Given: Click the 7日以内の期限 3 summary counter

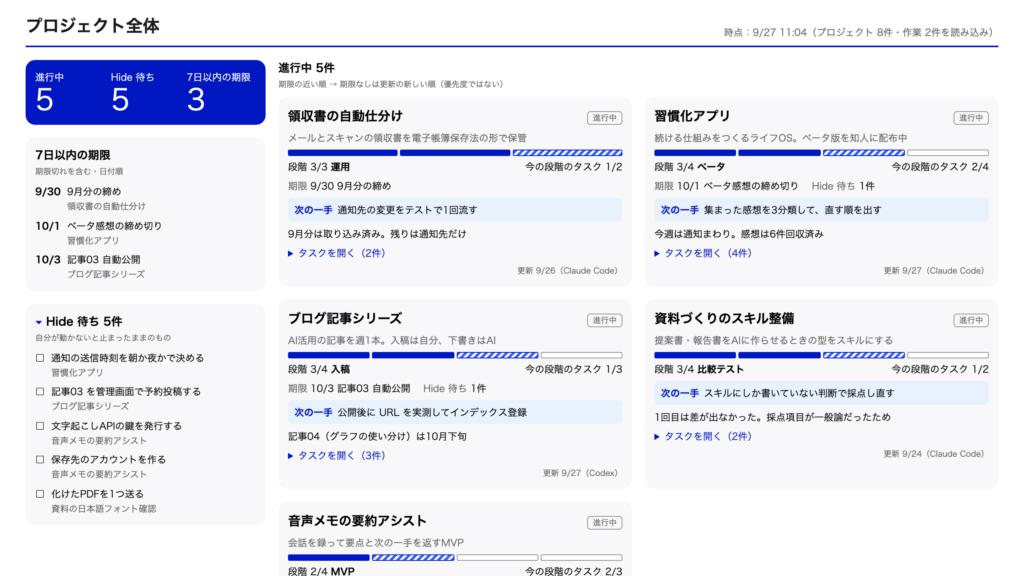Looking at the screenshot, I should 218,92.
